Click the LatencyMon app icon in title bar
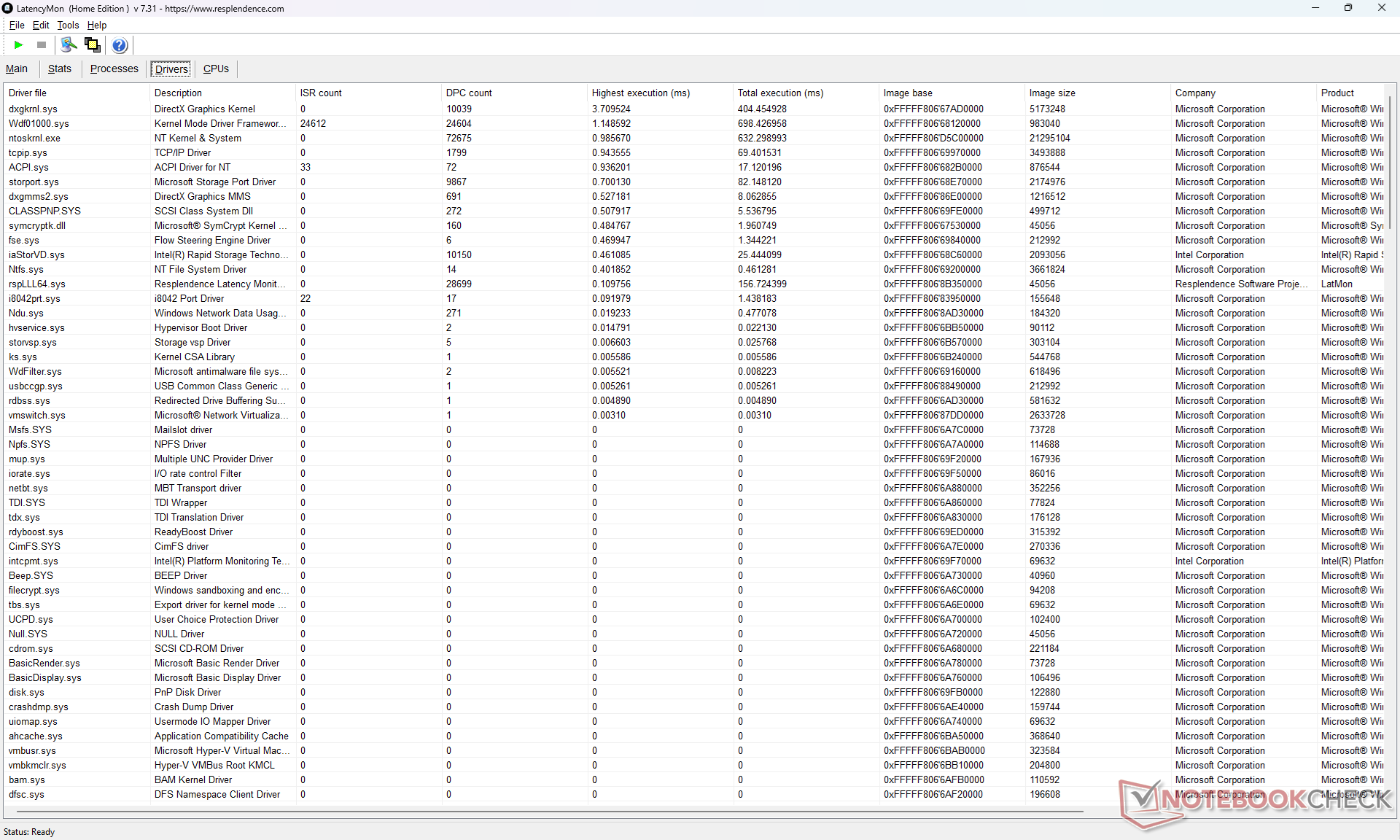This screenshot has width=1400, height=840. (x=8, y=8)
